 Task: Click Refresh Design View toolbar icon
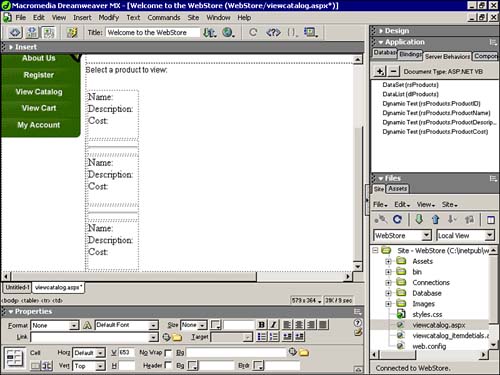[x=253, y=32]
